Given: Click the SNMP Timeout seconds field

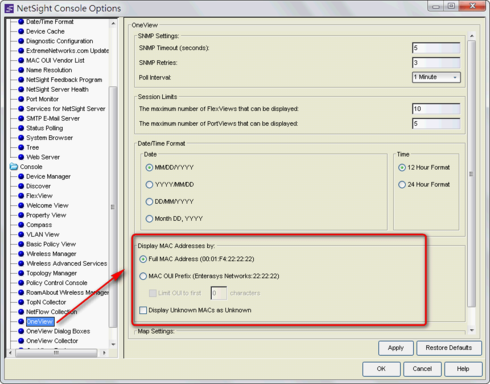Looking at the screenshot, I should pos(436,48).
